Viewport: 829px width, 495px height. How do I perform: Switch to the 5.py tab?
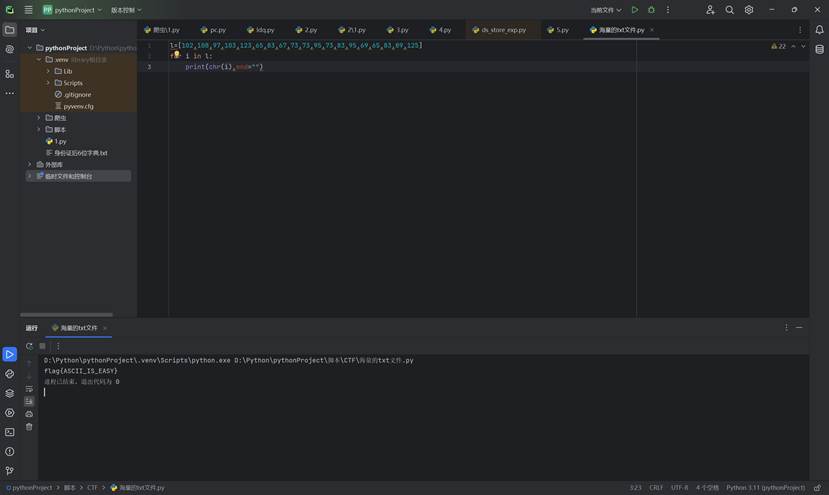[558, 30]
